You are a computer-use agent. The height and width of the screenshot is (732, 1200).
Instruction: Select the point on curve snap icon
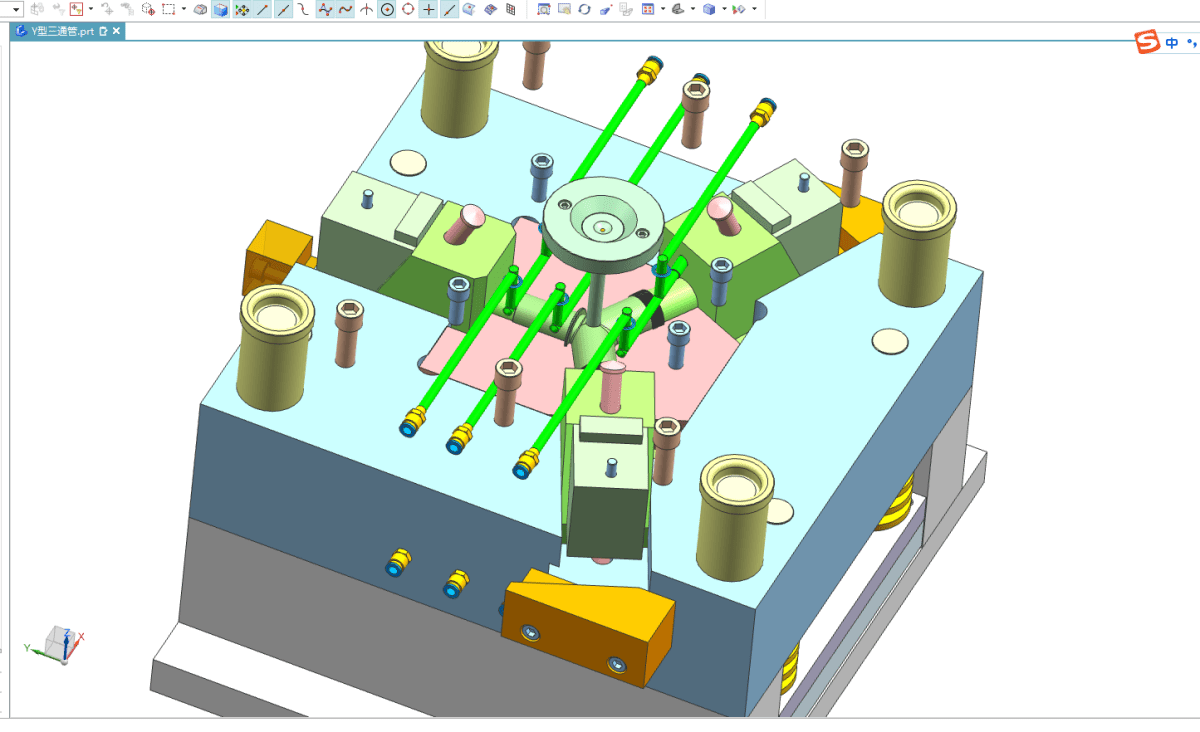pos(449,9)
